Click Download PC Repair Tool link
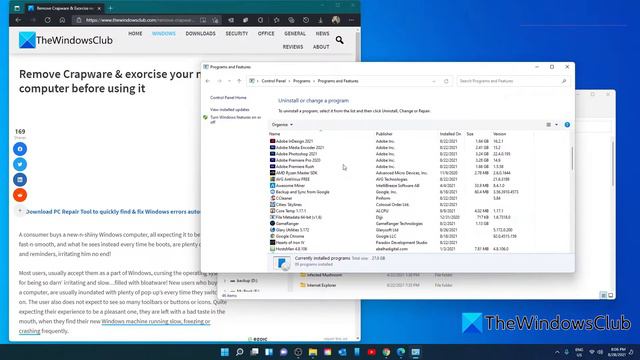Screen dimensions: 640x360 tap(113, 211)
